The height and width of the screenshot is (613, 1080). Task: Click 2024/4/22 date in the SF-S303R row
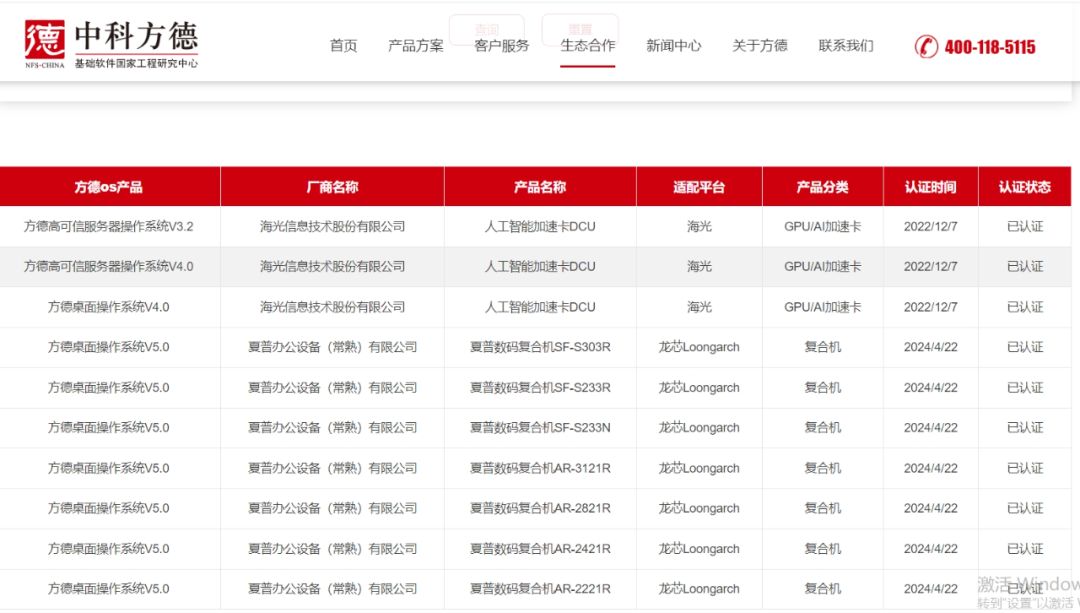[931, 346]
